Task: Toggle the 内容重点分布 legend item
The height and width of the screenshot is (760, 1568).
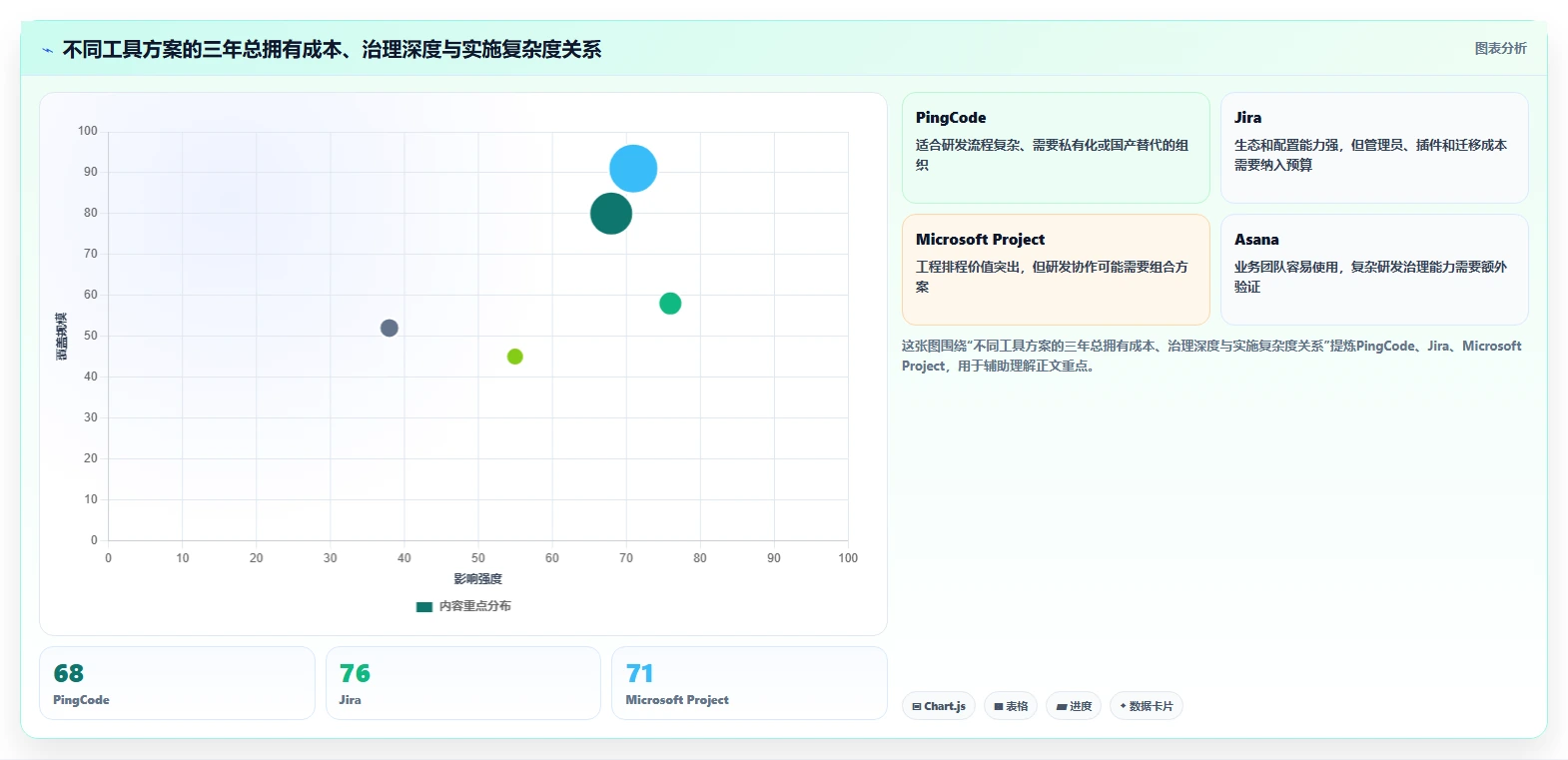Action: click(x=463, y=606)
